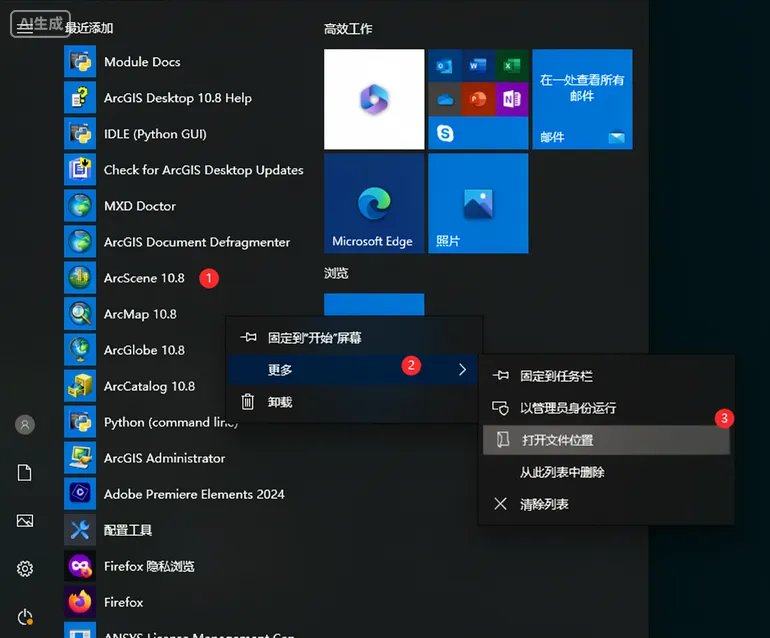This screenshot has width=770, height=638.
Task: Open the Microsoft Edge tile
Action: 374,203
